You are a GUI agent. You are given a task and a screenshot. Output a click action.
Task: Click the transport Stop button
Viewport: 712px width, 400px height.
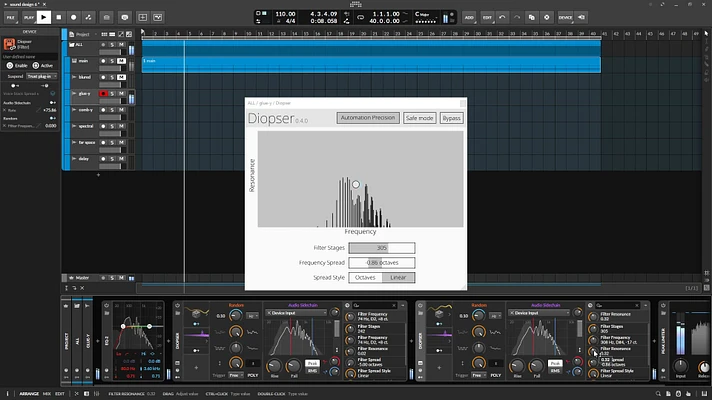click(59, 17)
